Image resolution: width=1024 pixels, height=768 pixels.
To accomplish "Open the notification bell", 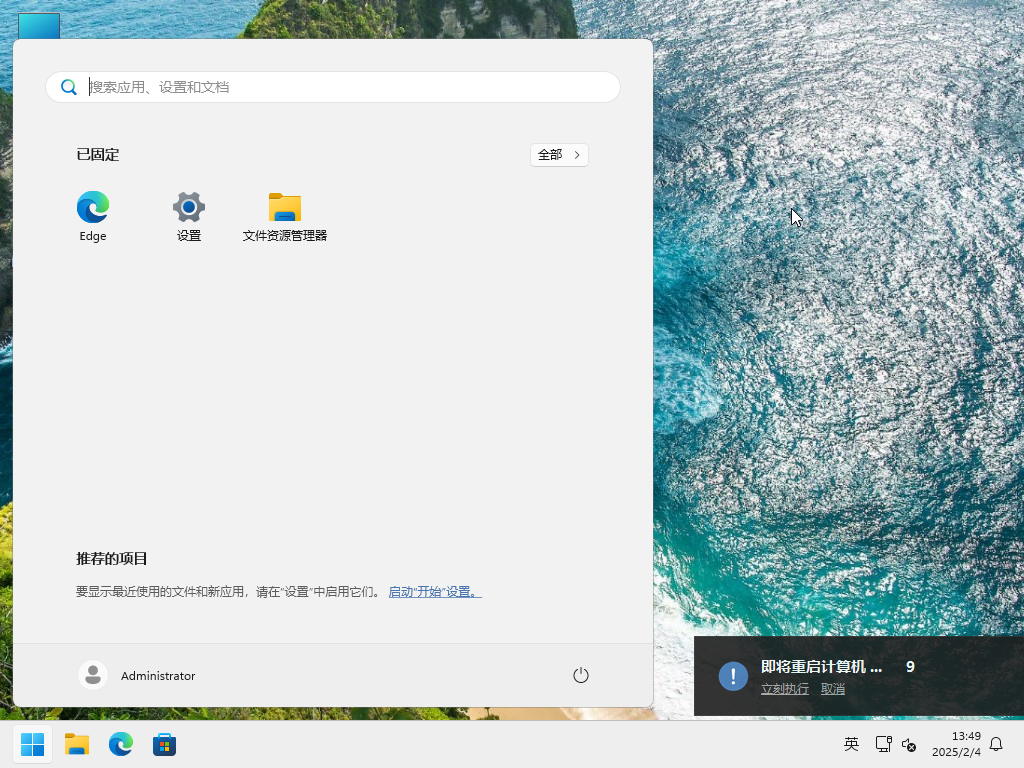I will point(996,744).
